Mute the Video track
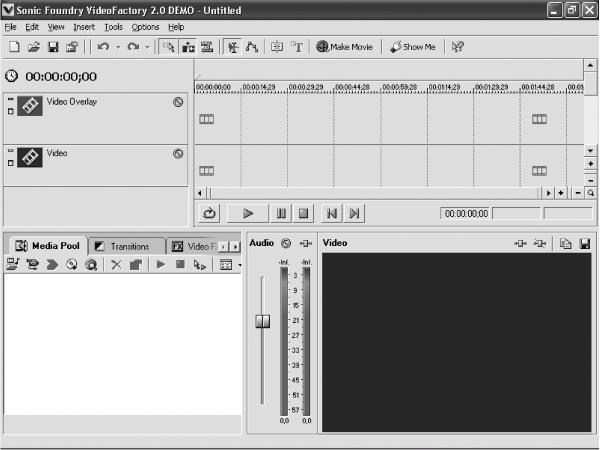600x450 pixels. (178, 154)
